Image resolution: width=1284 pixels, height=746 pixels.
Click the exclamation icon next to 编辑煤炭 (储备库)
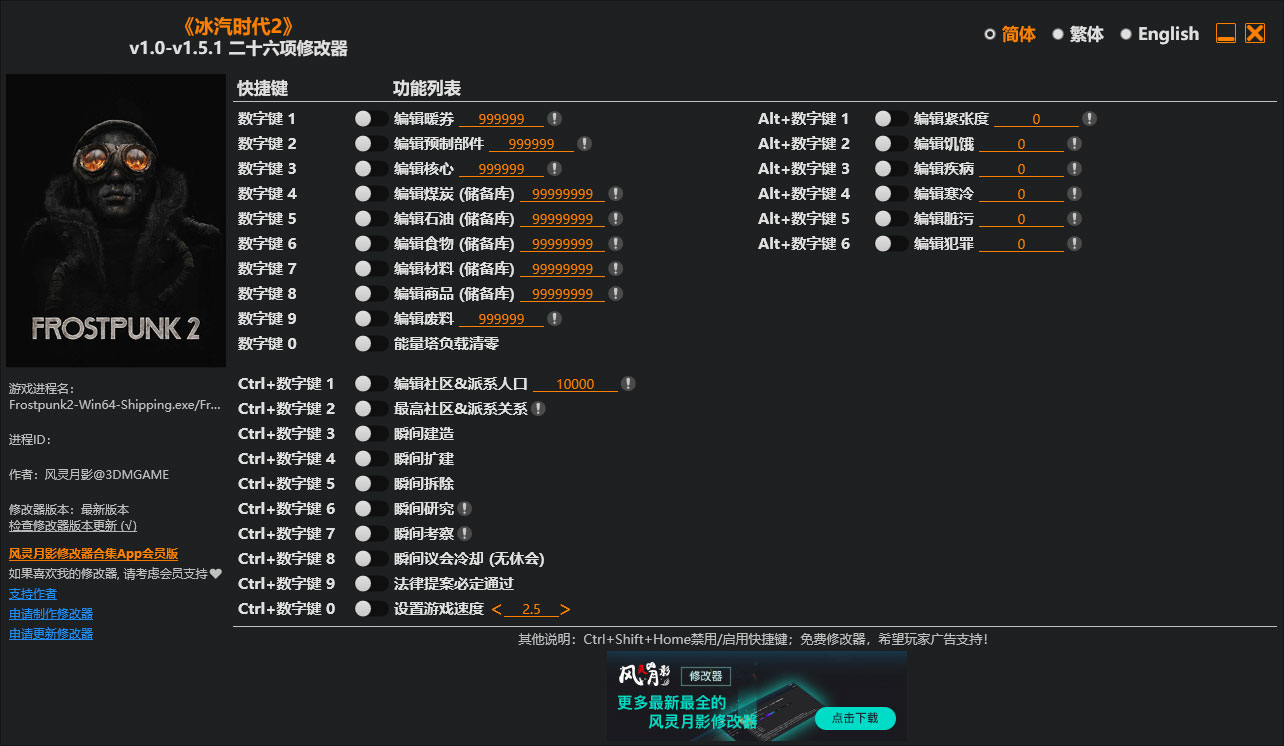616,193
